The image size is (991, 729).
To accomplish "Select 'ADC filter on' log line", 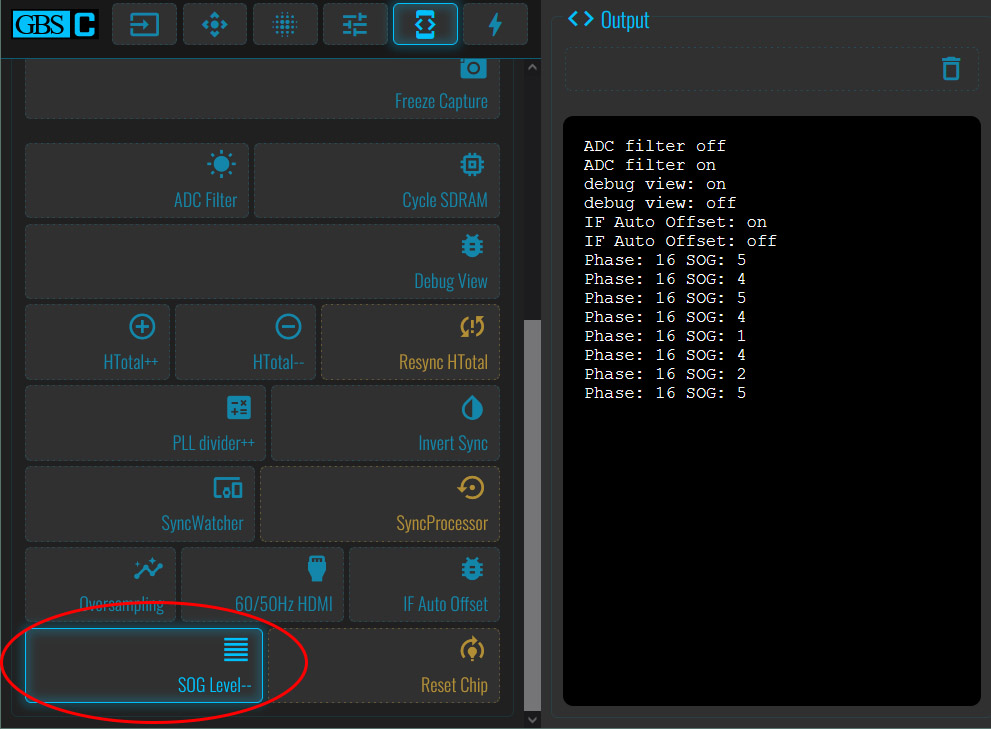I will pyautogui.click(x=650, y=165).
